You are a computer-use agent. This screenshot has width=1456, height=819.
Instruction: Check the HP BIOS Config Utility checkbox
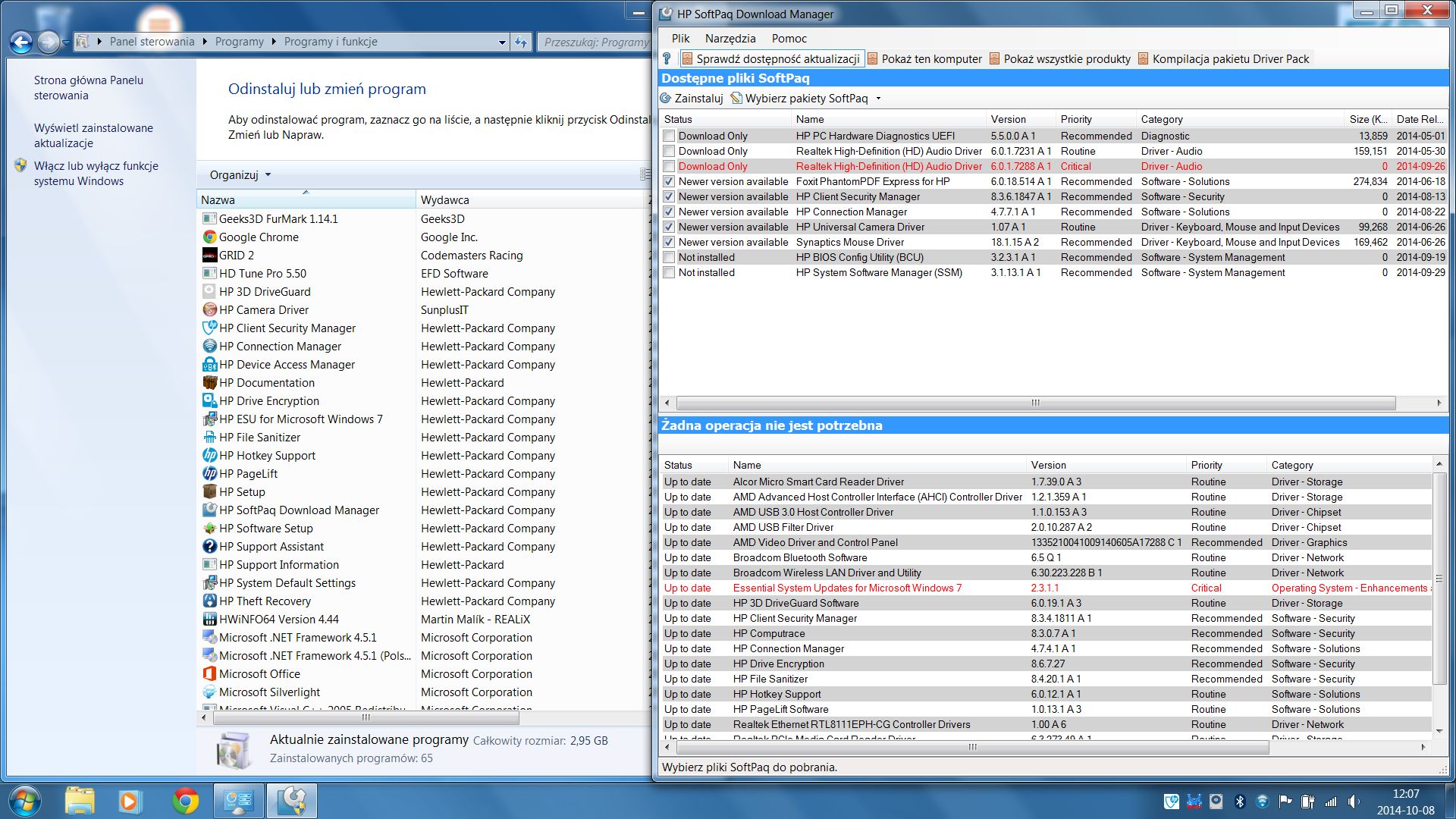click(x=669, y=258)
